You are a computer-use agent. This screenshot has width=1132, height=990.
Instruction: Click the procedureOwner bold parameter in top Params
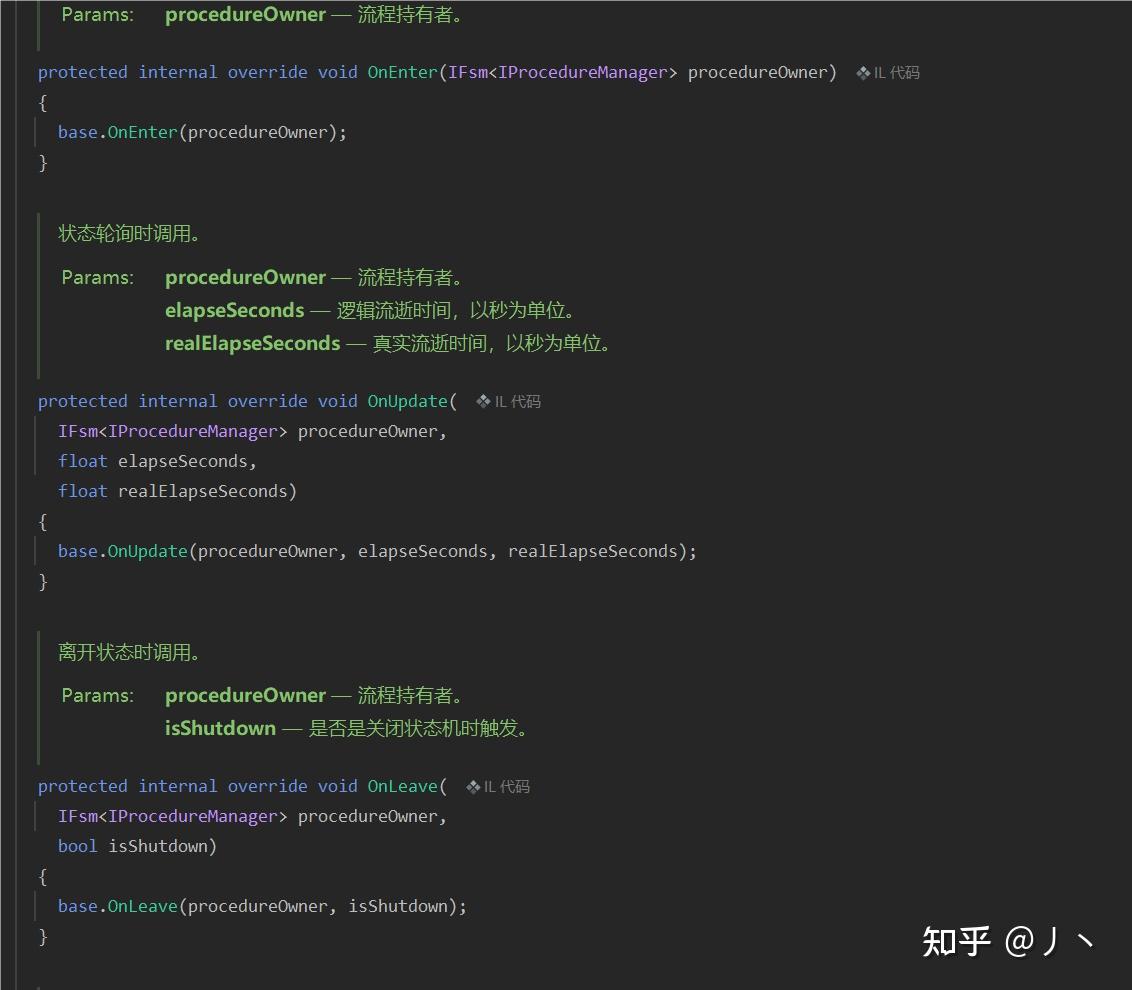pyautogui.click(x=245, y=15)
